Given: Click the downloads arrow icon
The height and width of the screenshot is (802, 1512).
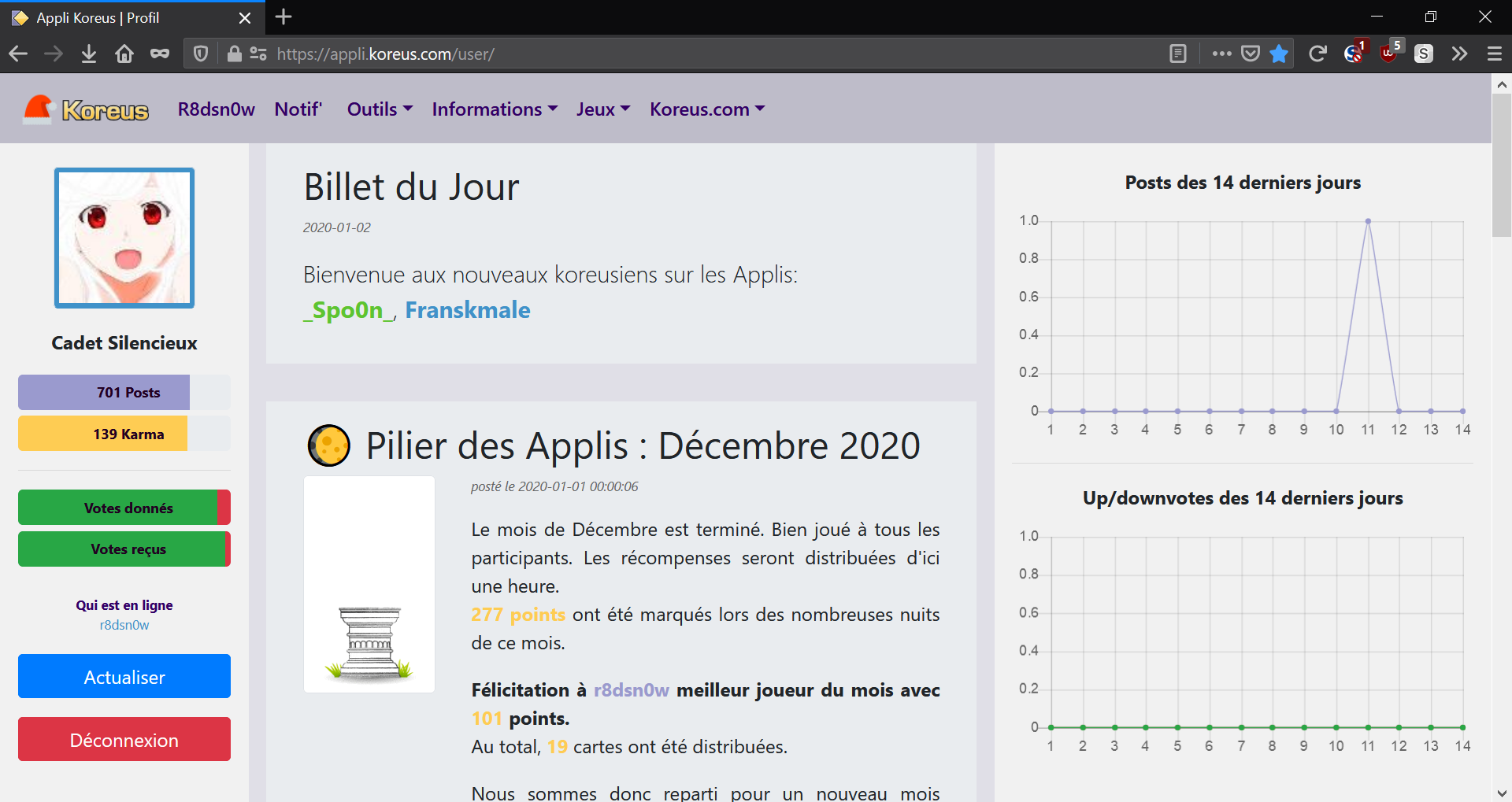Looking at the screenshot, I should pyautogui.click(x=89, y=54).
